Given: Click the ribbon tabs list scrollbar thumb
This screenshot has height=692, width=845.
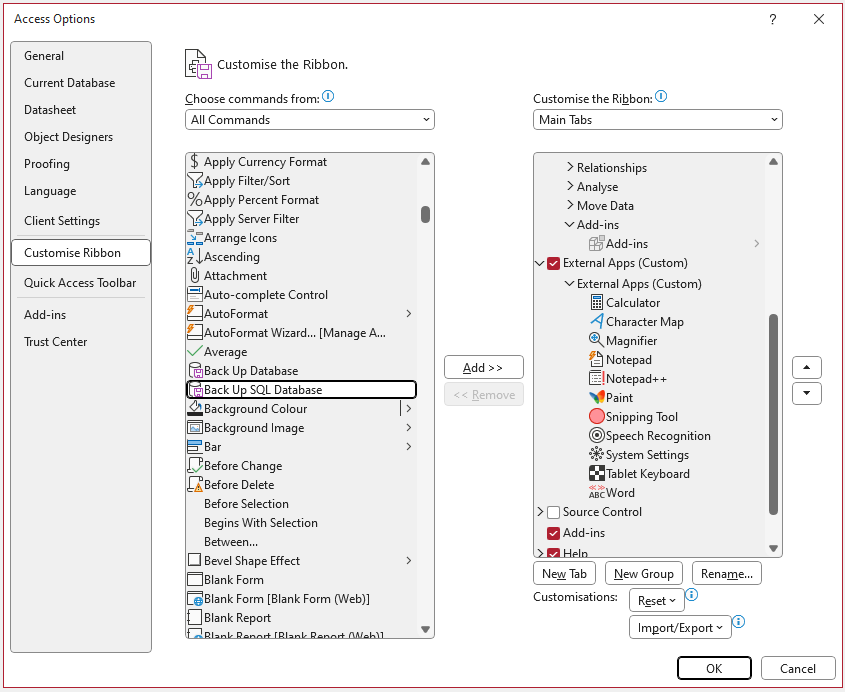Looking at the screenshot, I should pyautogui.click(x=773, y=414).
